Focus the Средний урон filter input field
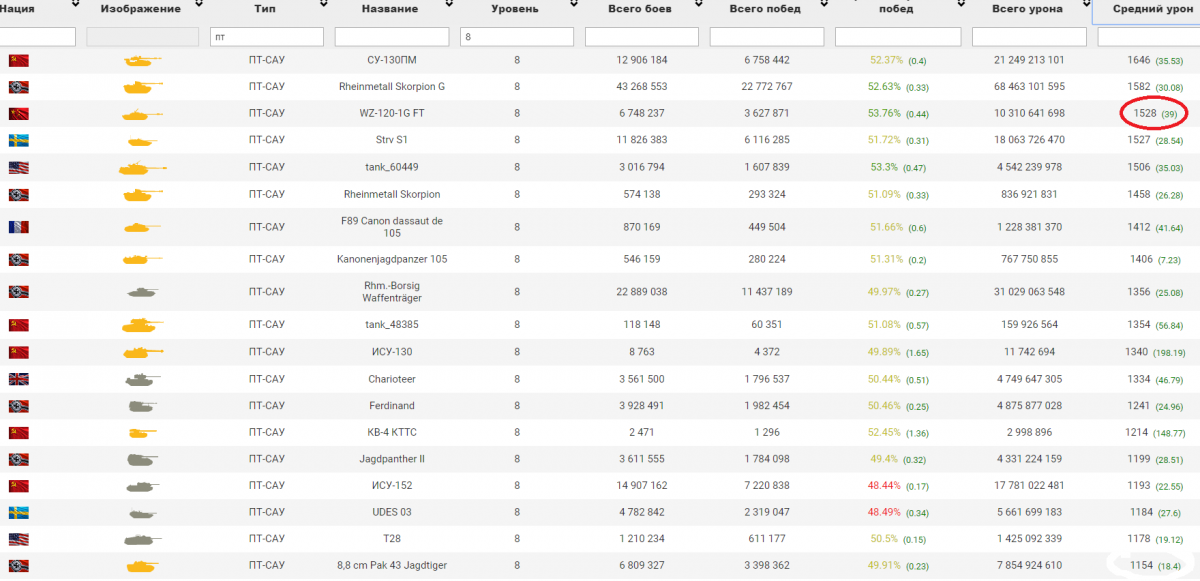This screenshot has height=581, width=1200. 1149,37
